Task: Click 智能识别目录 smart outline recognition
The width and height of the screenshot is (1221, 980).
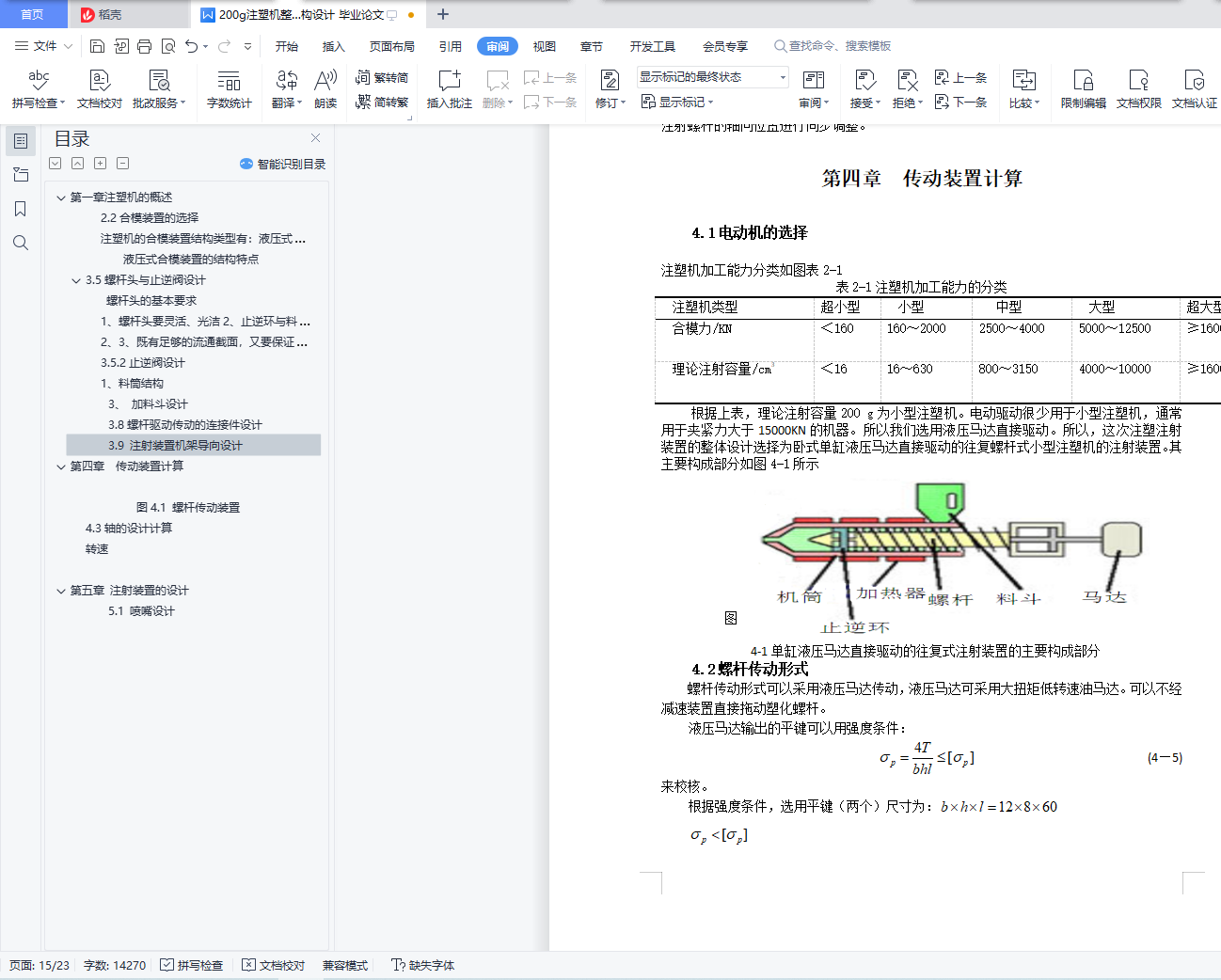Action: pyautogui.click(x=283, y=164)
